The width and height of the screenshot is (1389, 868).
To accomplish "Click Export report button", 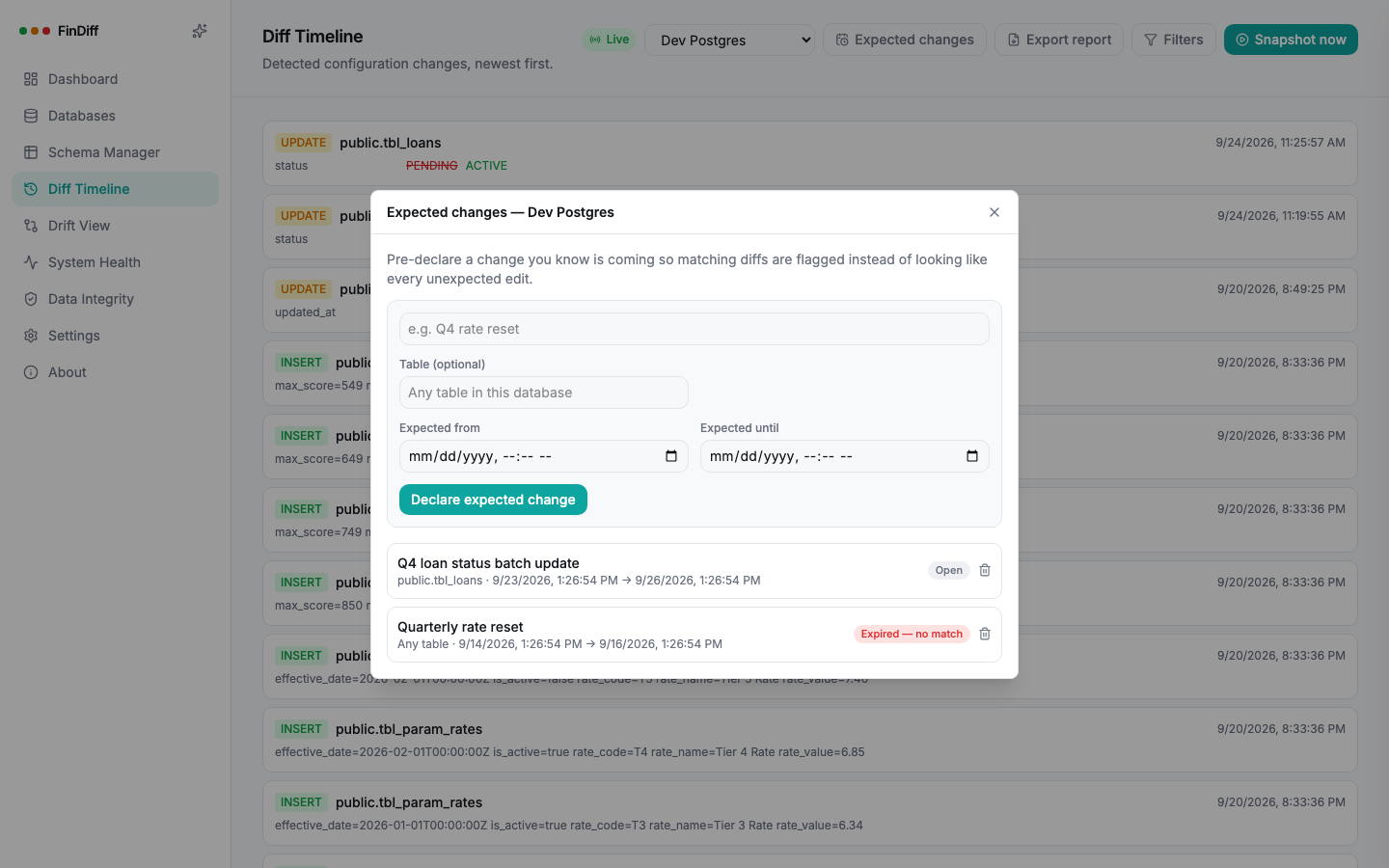I will tap(1059, 40).
